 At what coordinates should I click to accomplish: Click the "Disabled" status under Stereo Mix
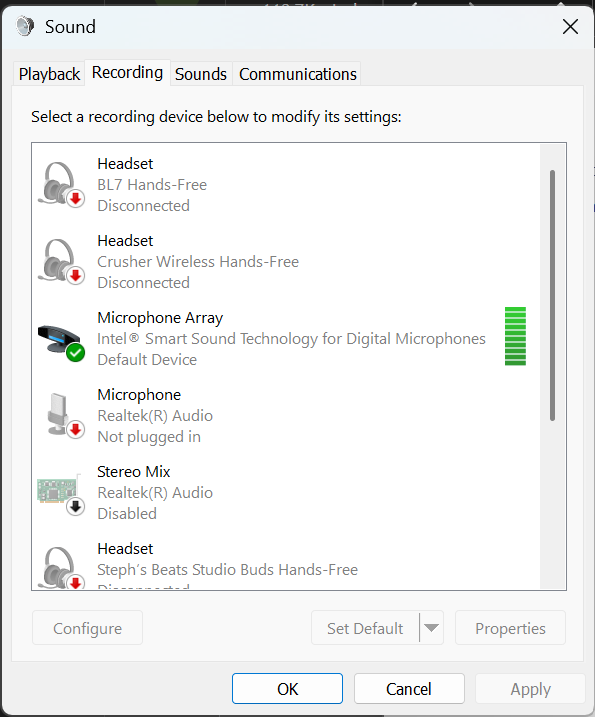click(x=127, y=514)
